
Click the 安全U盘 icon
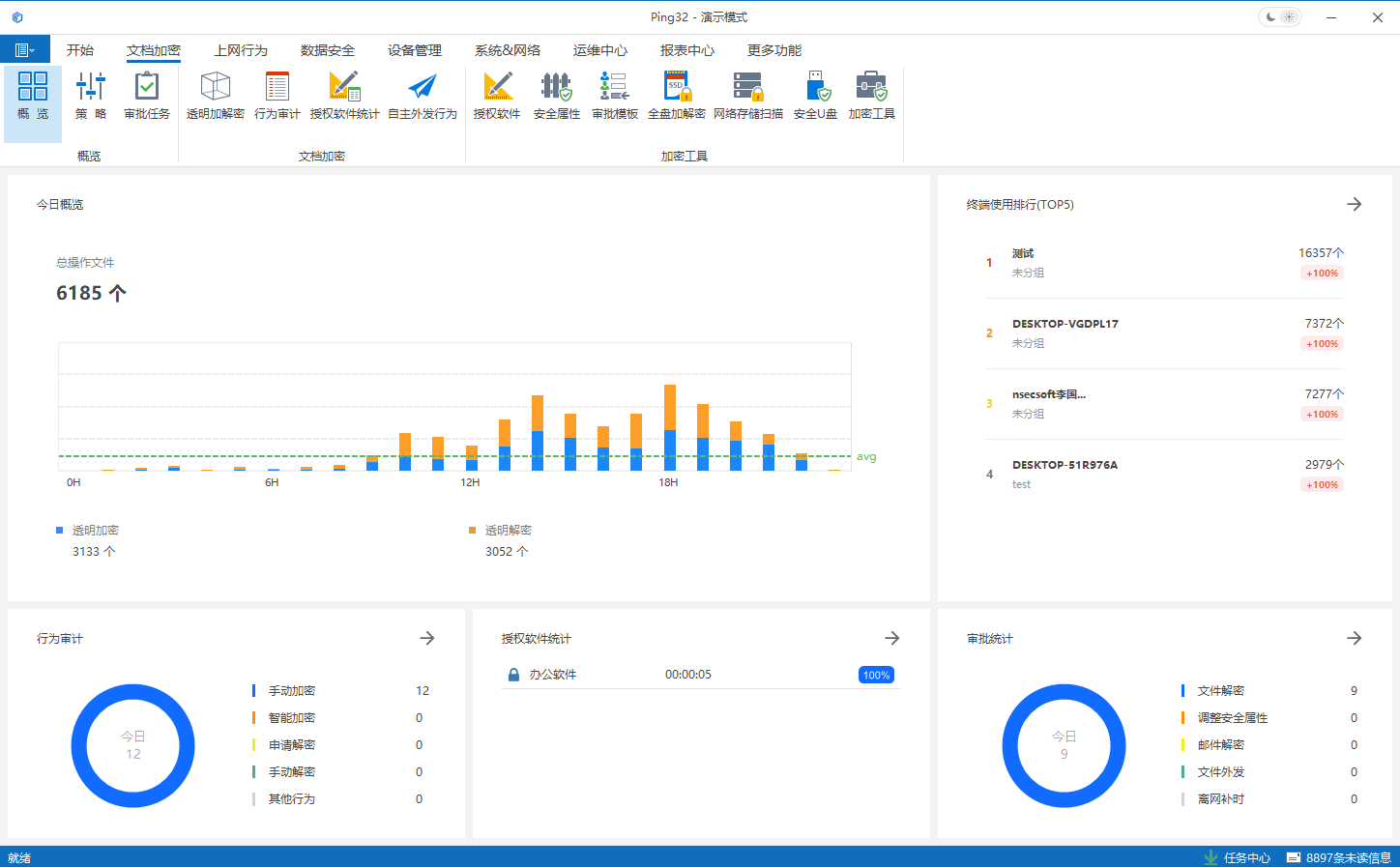(x=815, y=96)
